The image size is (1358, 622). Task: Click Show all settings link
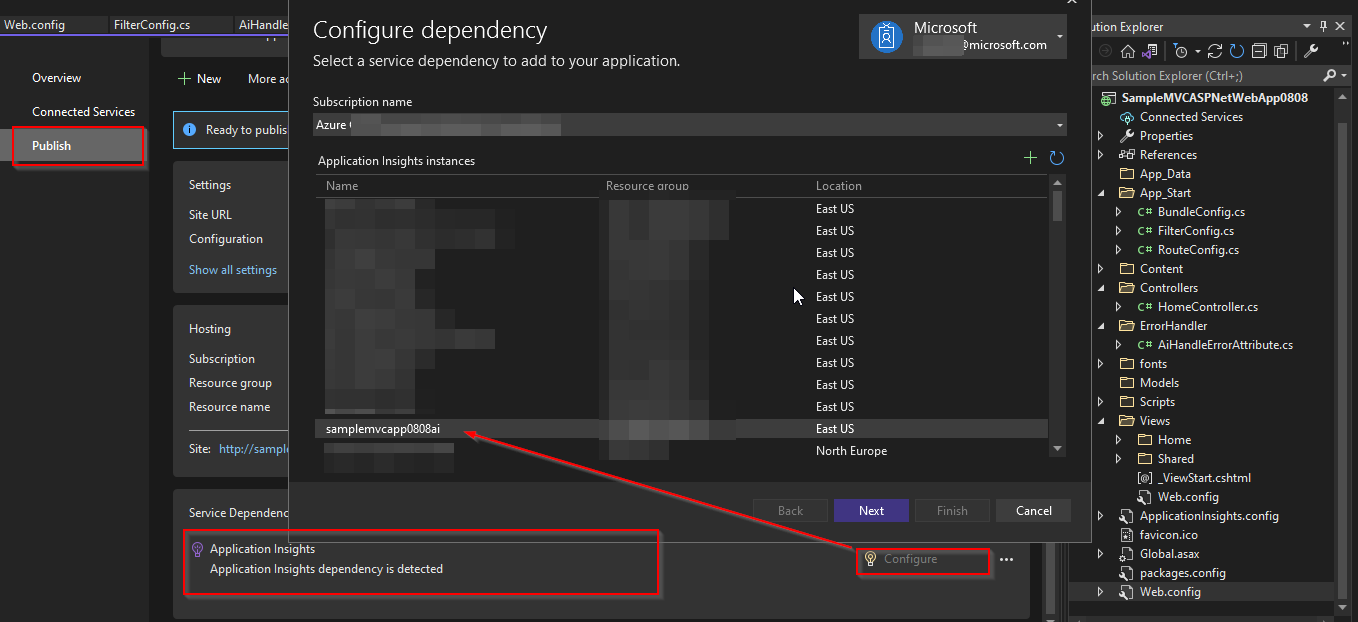point(233,270)
